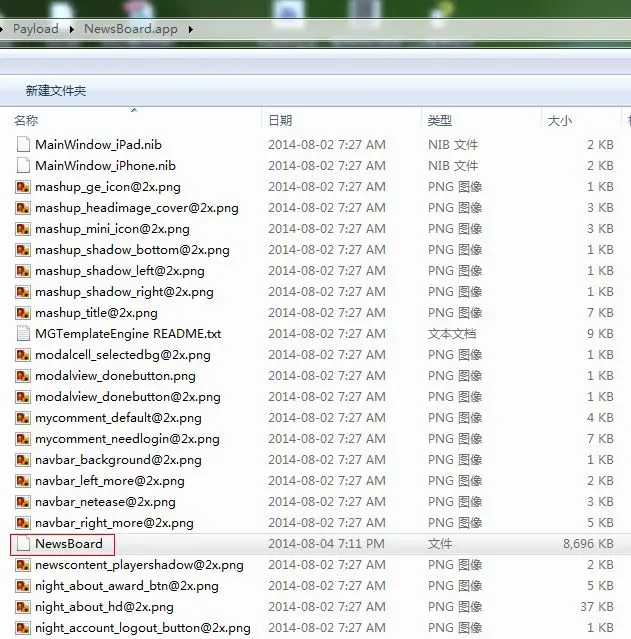Click the mashup_shadow_right@2x.png image icon
Screen dimensions: 631x639
(x=23, y=292)
